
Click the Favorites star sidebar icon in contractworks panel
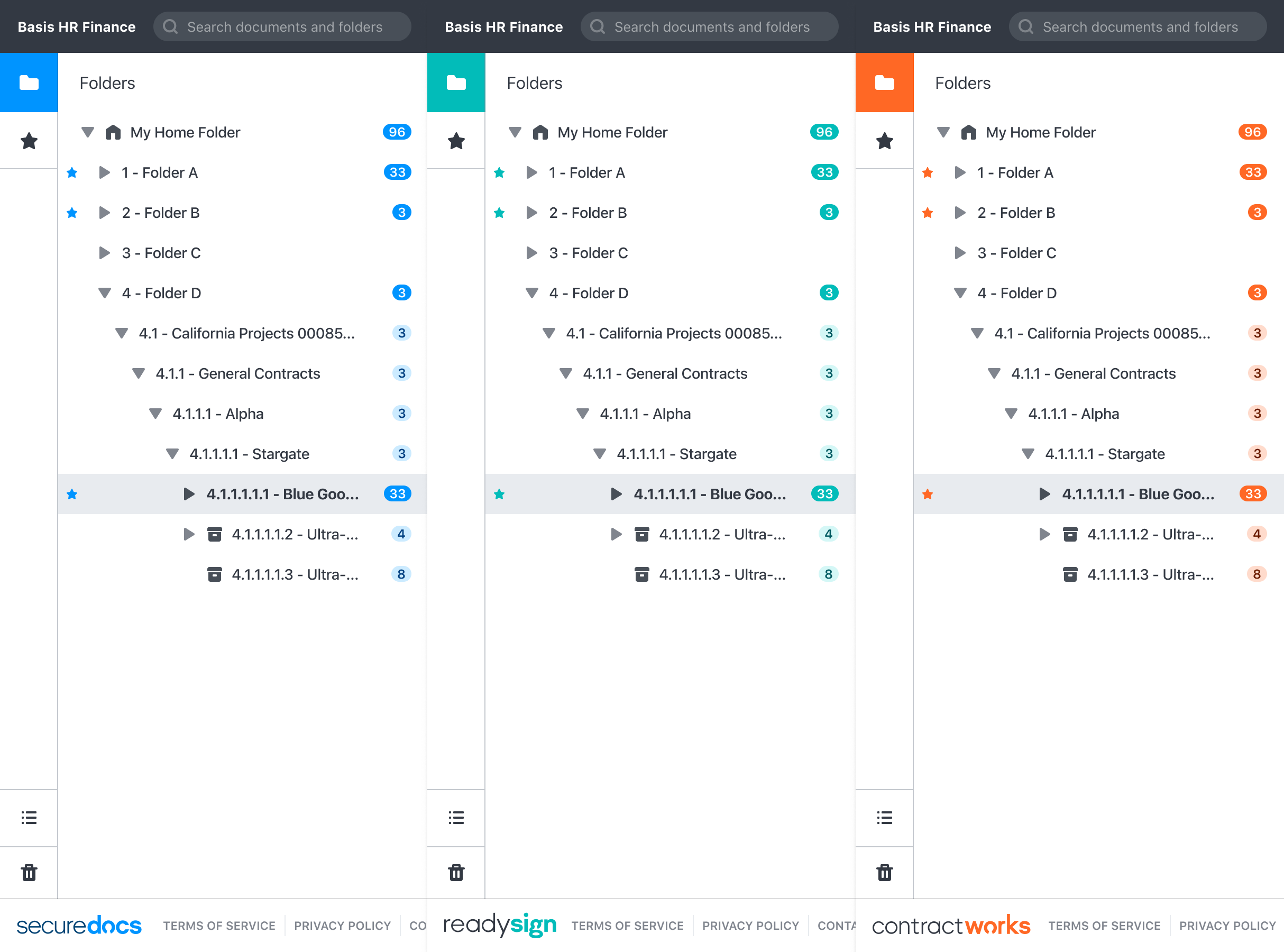pos(884,141)
